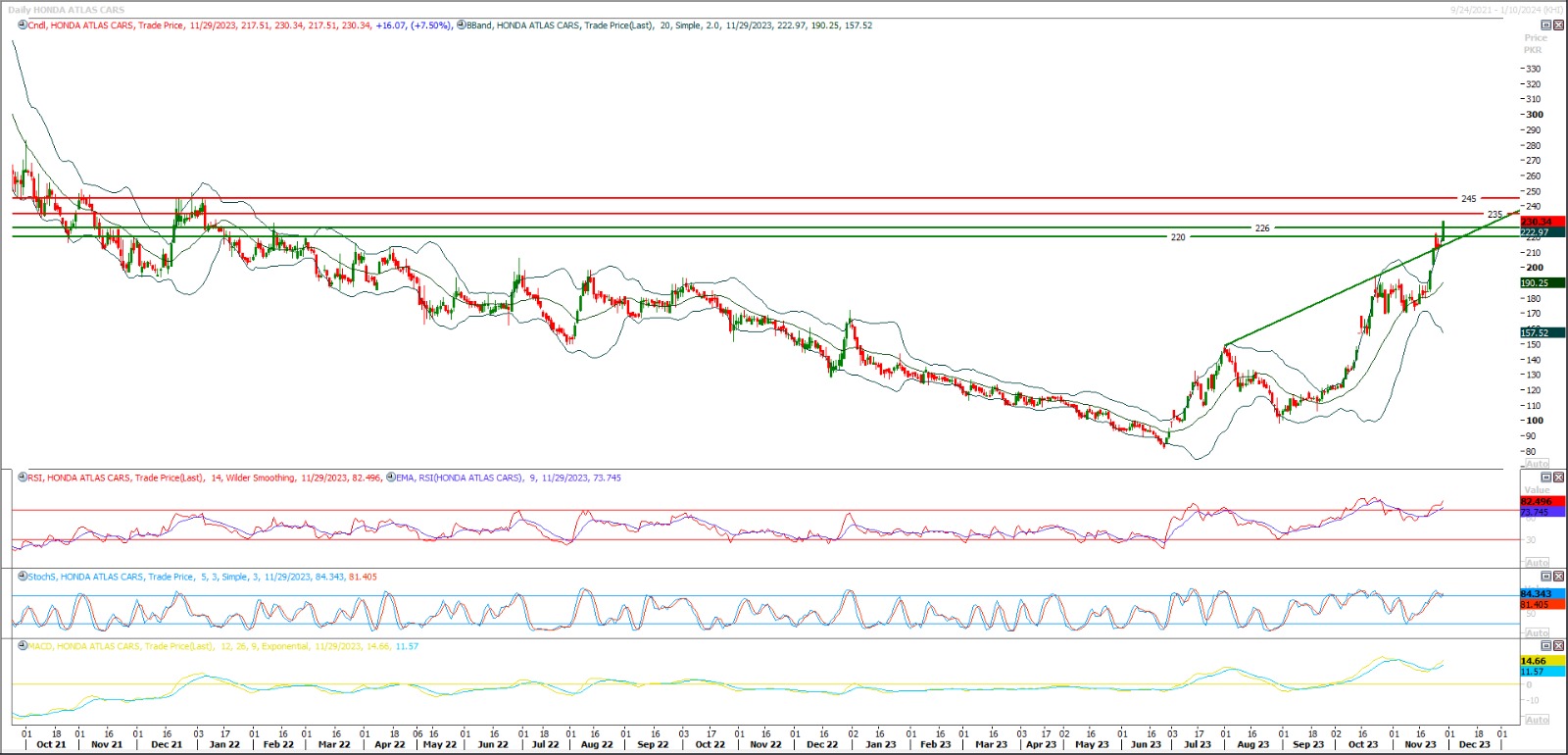The height and width of the screenshot is (755, 1568).
Task: Click the 100 level on the price axis
Action: [1534, 421]
